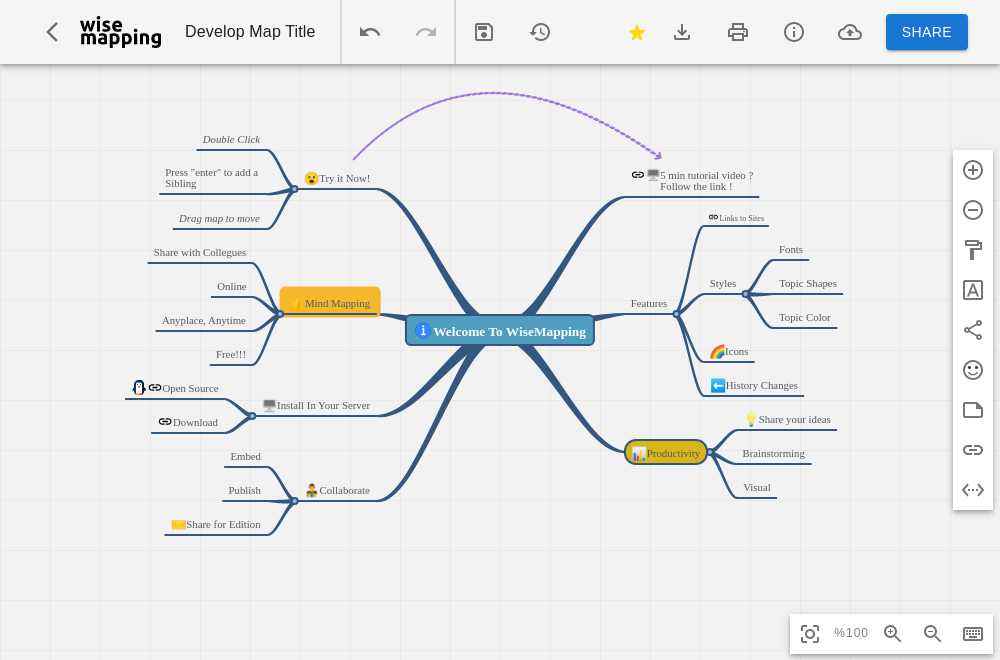Screen dimensions: 1000x660
Task: Select the Topic Shapes topic
Action: pyautogui.click(x=807, y=284)
